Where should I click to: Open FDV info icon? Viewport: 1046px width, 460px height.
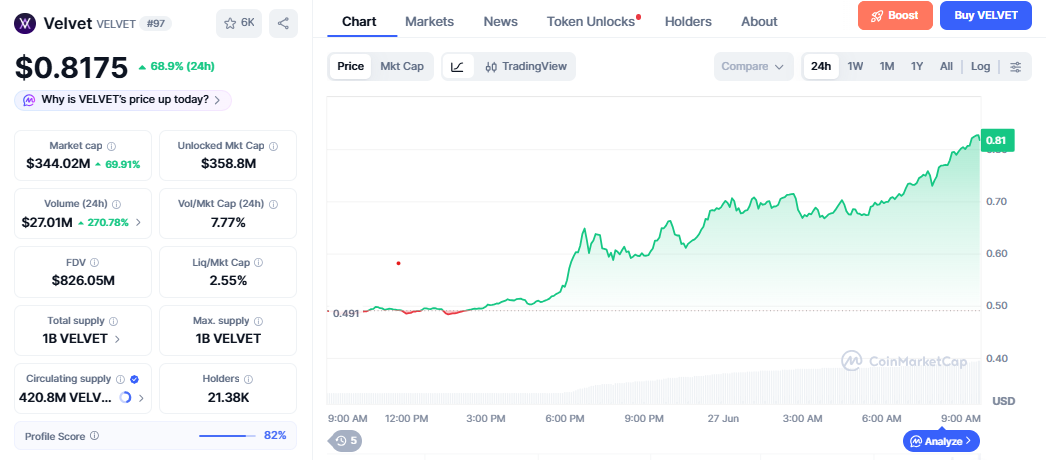[95, 263]
